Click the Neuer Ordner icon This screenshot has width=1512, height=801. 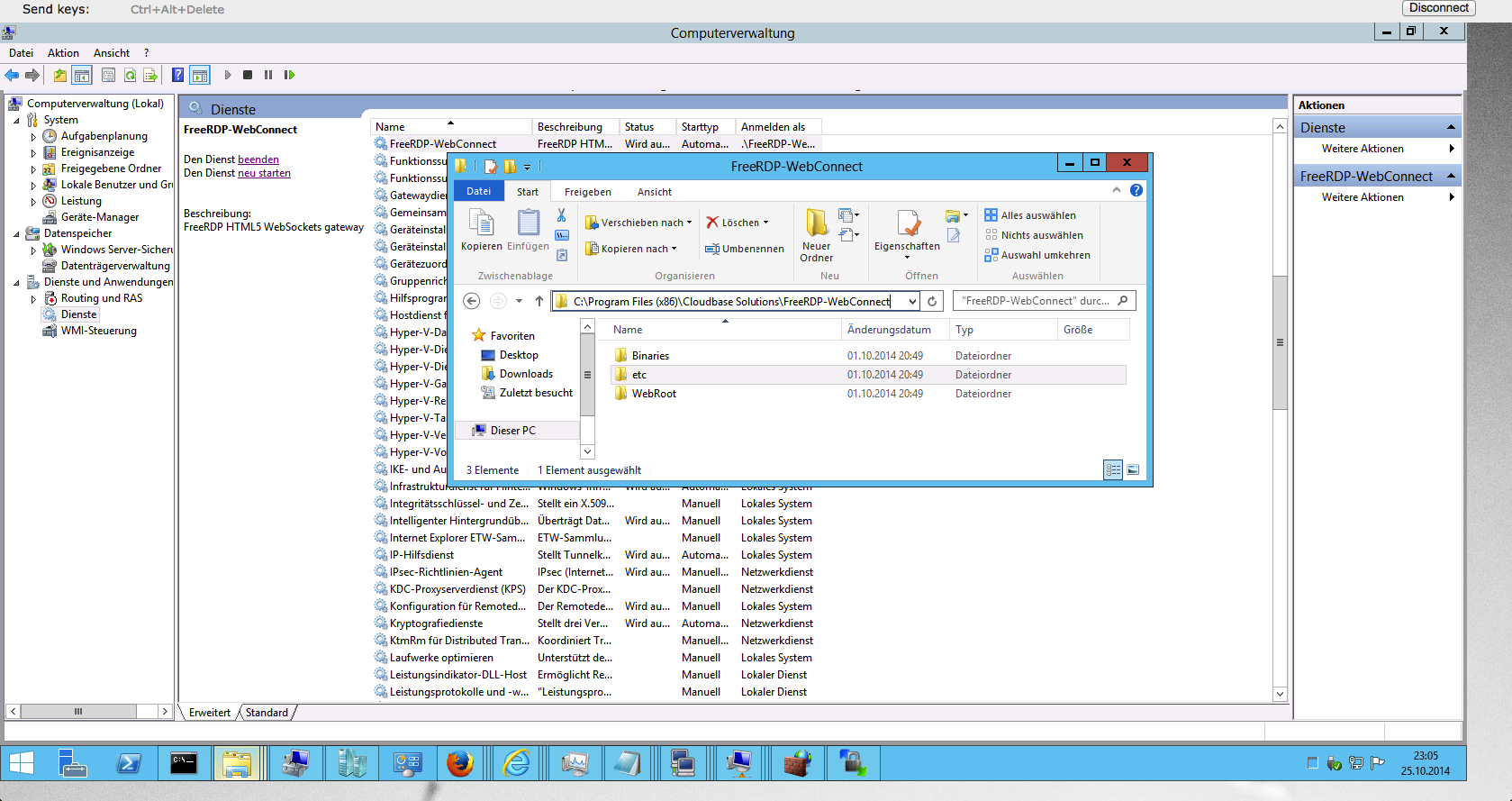[816, 223]
